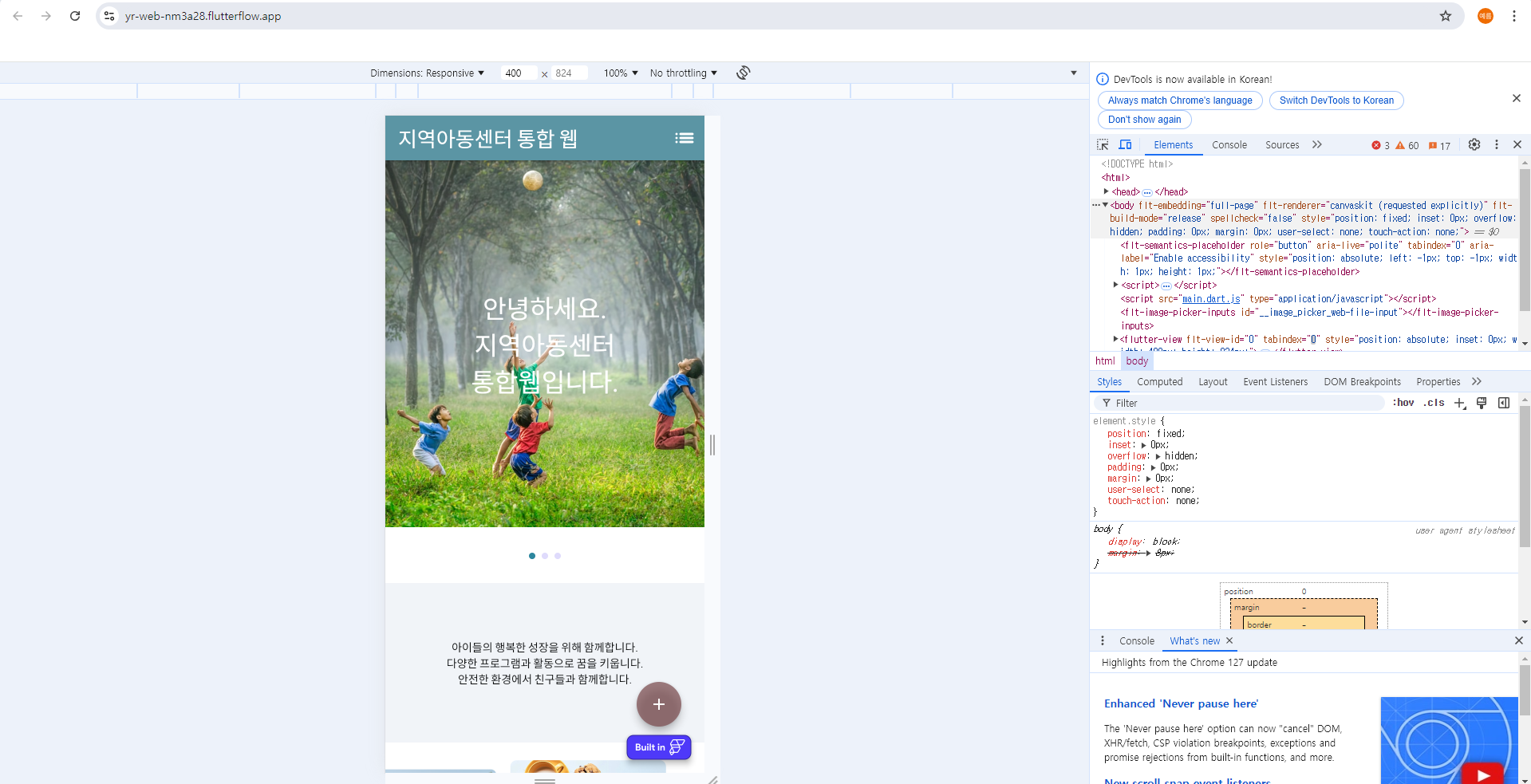1531x784 pixels.
Task: Open the 17 issues counter
Action: click(x=1439, y=145)
